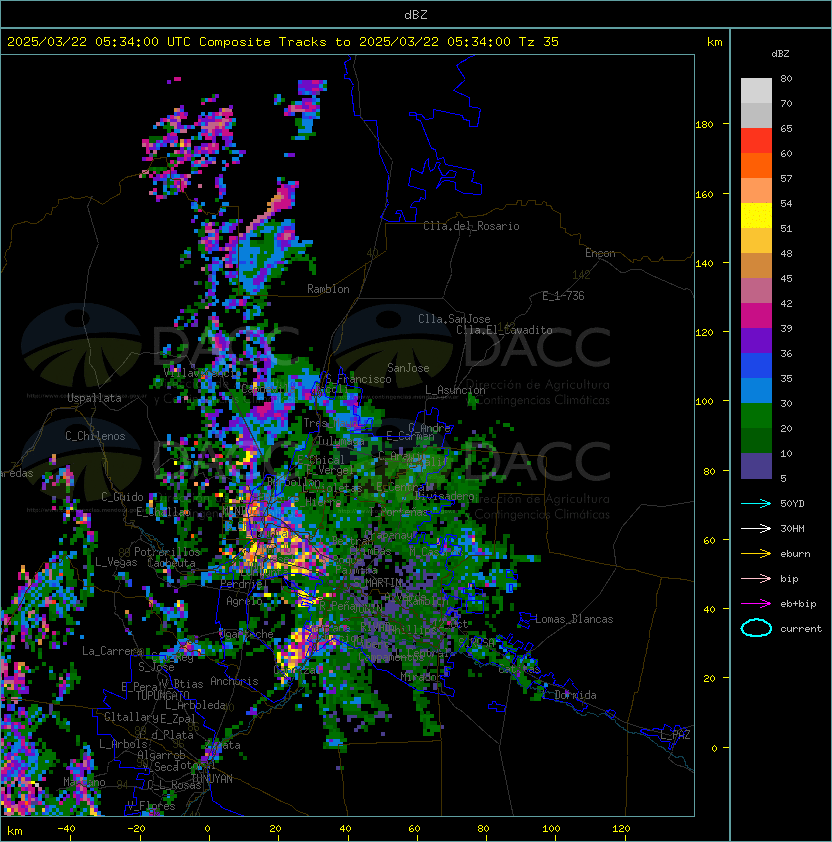
Task: Click the Clla.del_Rosario place label
Action: point(471,226)
